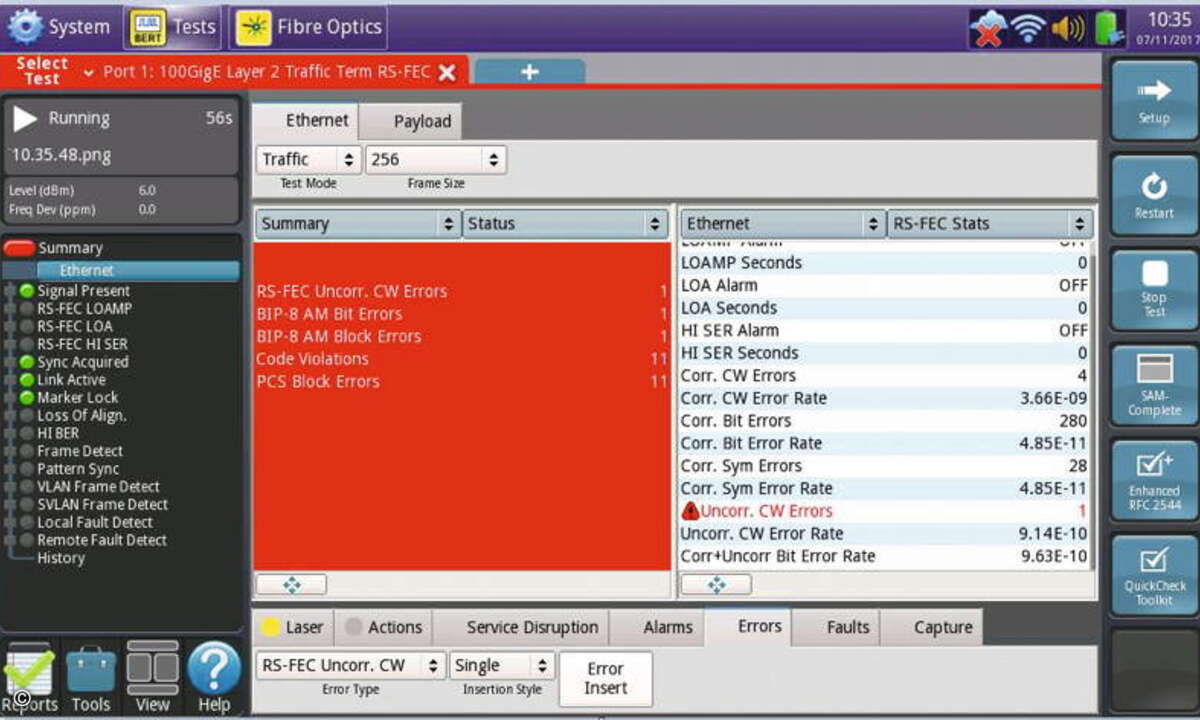Adjust volume via the speaker icon

point(1068,29)
